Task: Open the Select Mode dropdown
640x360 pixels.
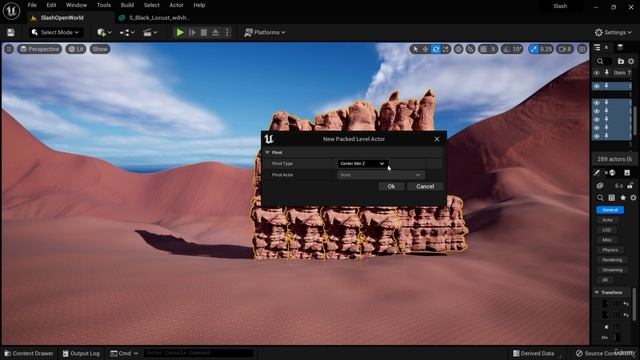Action: pyautogui.click(x=56, y=32)
